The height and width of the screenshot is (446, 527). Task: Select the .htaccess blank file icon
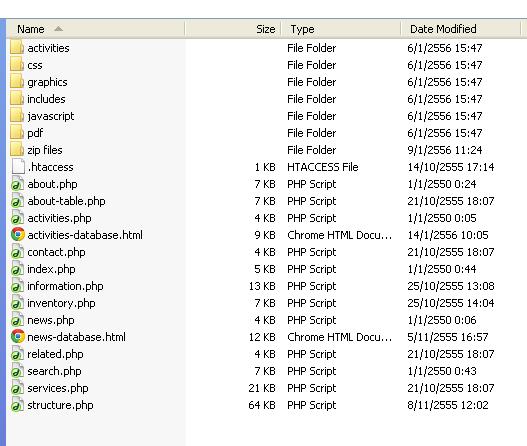pyautogui.click(x=18, y=167)
